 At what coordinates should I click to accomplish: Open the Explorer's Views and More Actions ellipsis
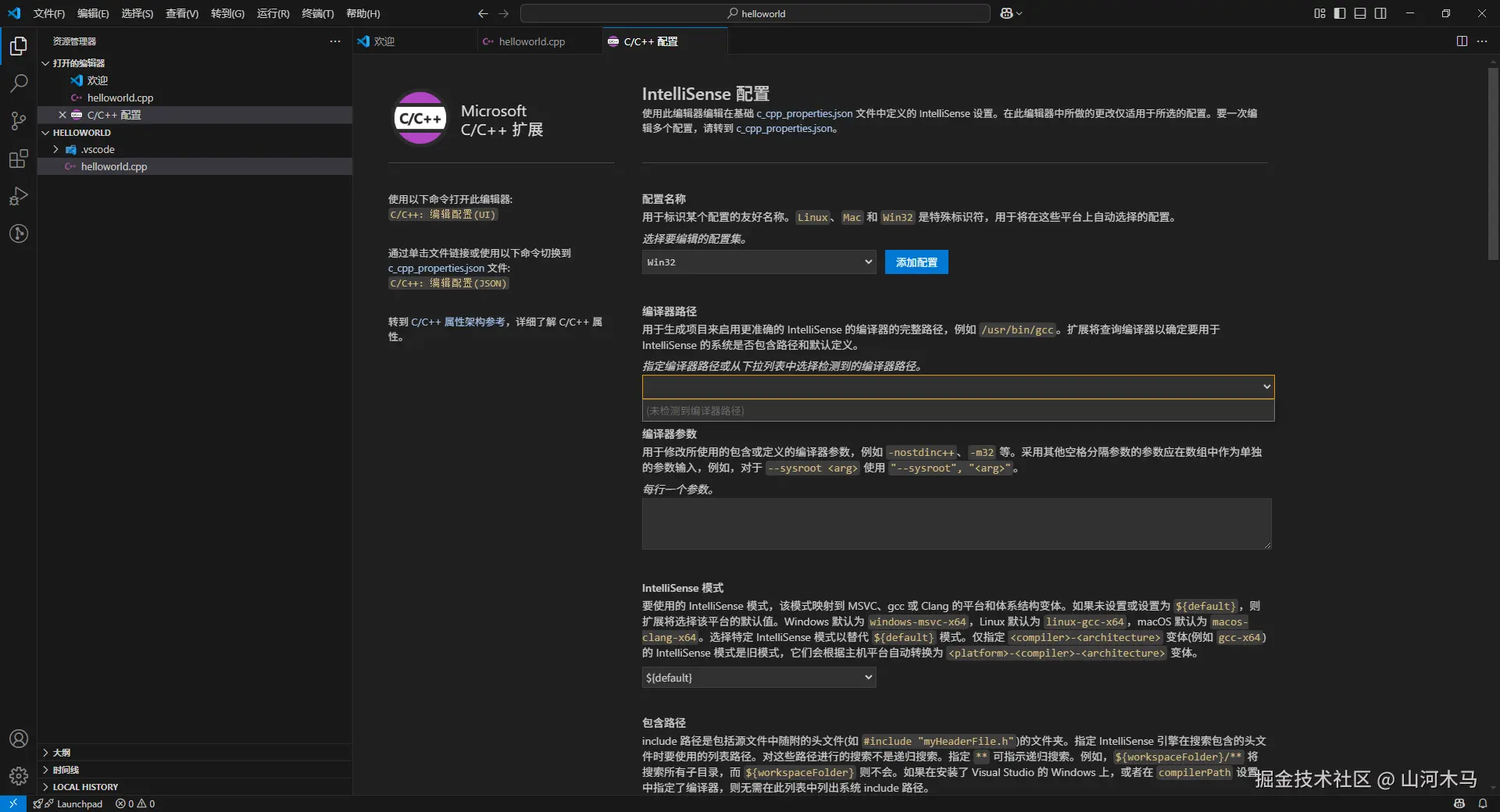coord(335,41)
